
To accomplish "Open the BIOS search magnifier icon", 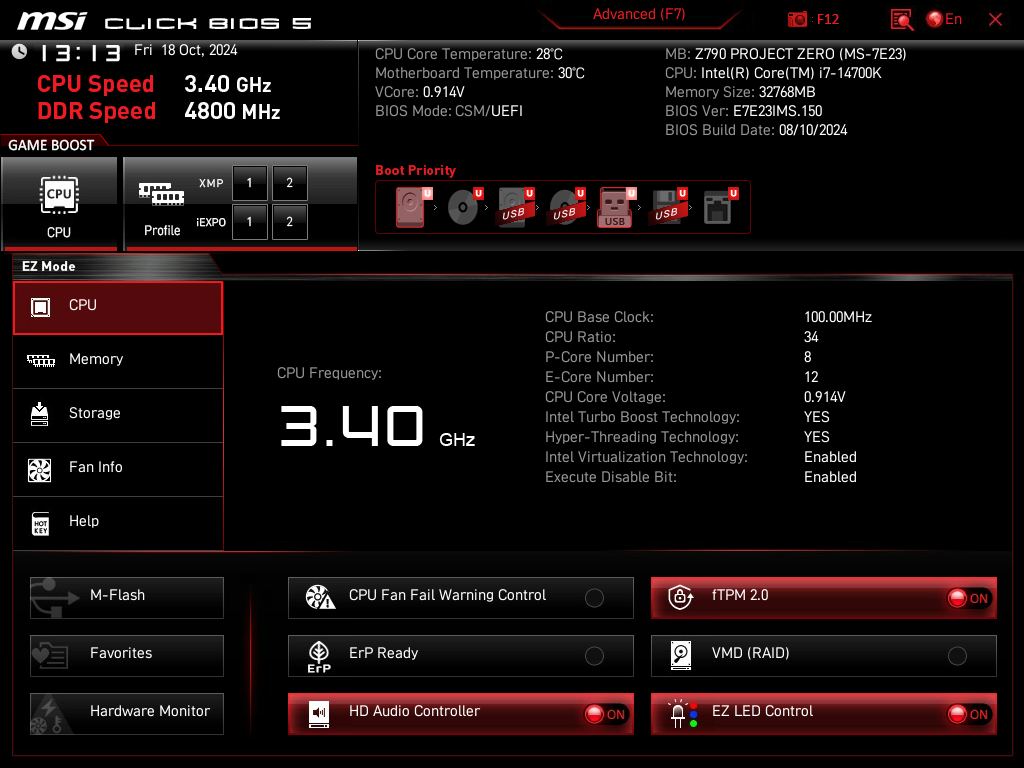I will pyautogui.click(x=901, y=20).
